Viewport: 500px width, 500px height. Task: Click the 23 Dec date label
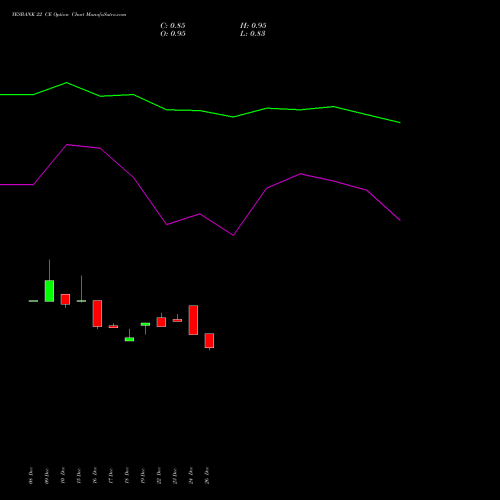click(175, 476)
